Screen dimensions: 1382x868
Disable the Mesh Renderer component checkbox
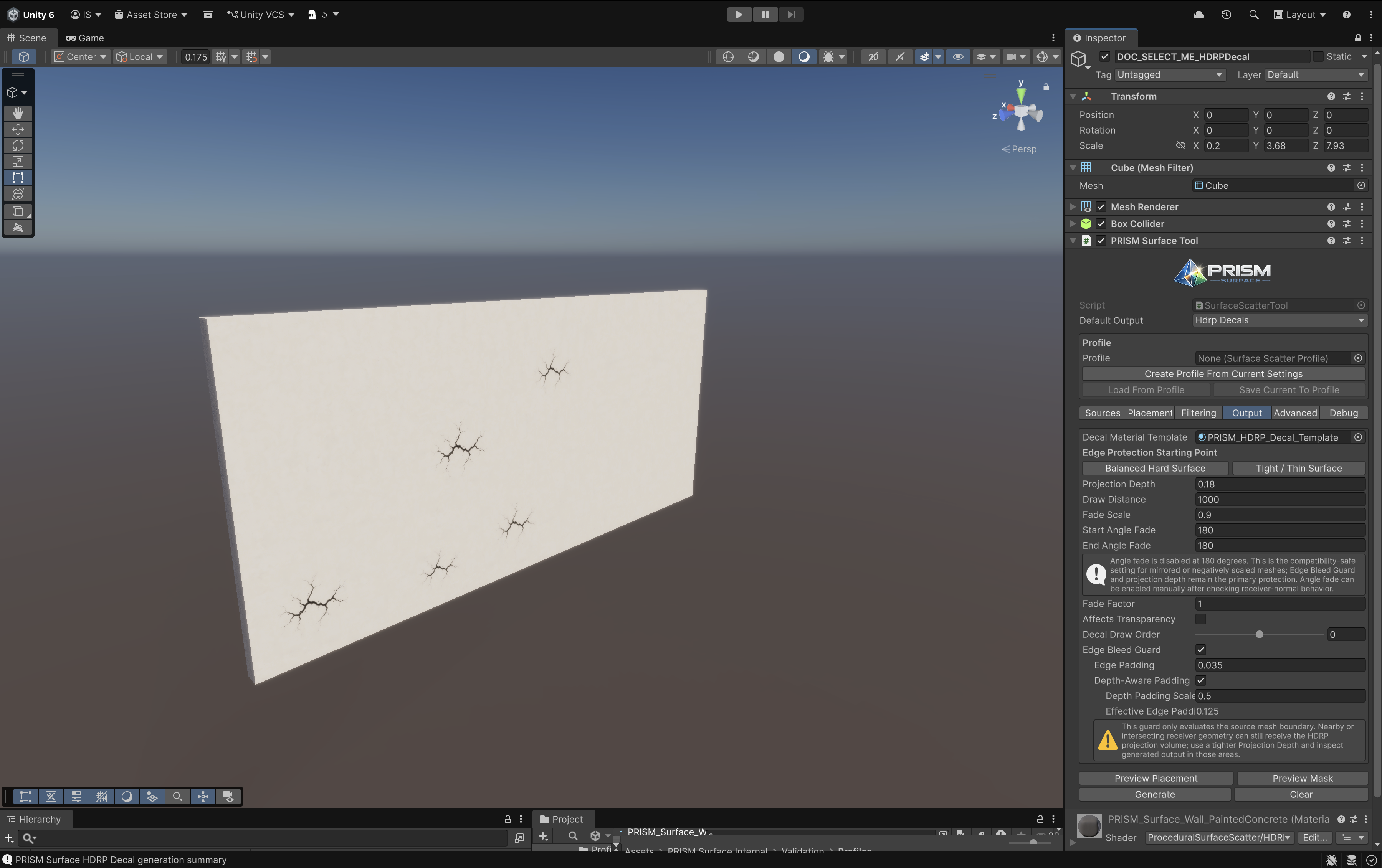1101,206
